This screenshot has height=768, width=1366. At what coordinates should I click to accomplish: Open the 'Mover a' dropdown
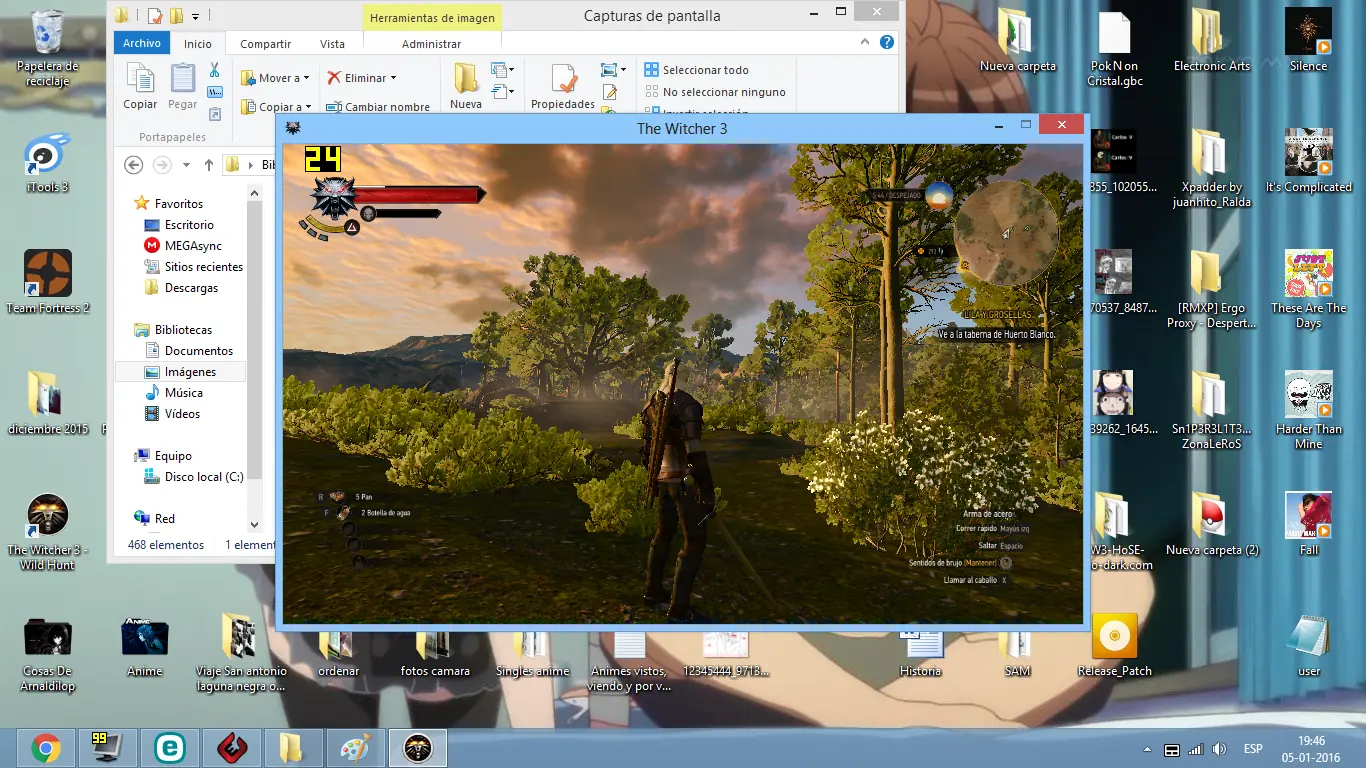(274, 78)
